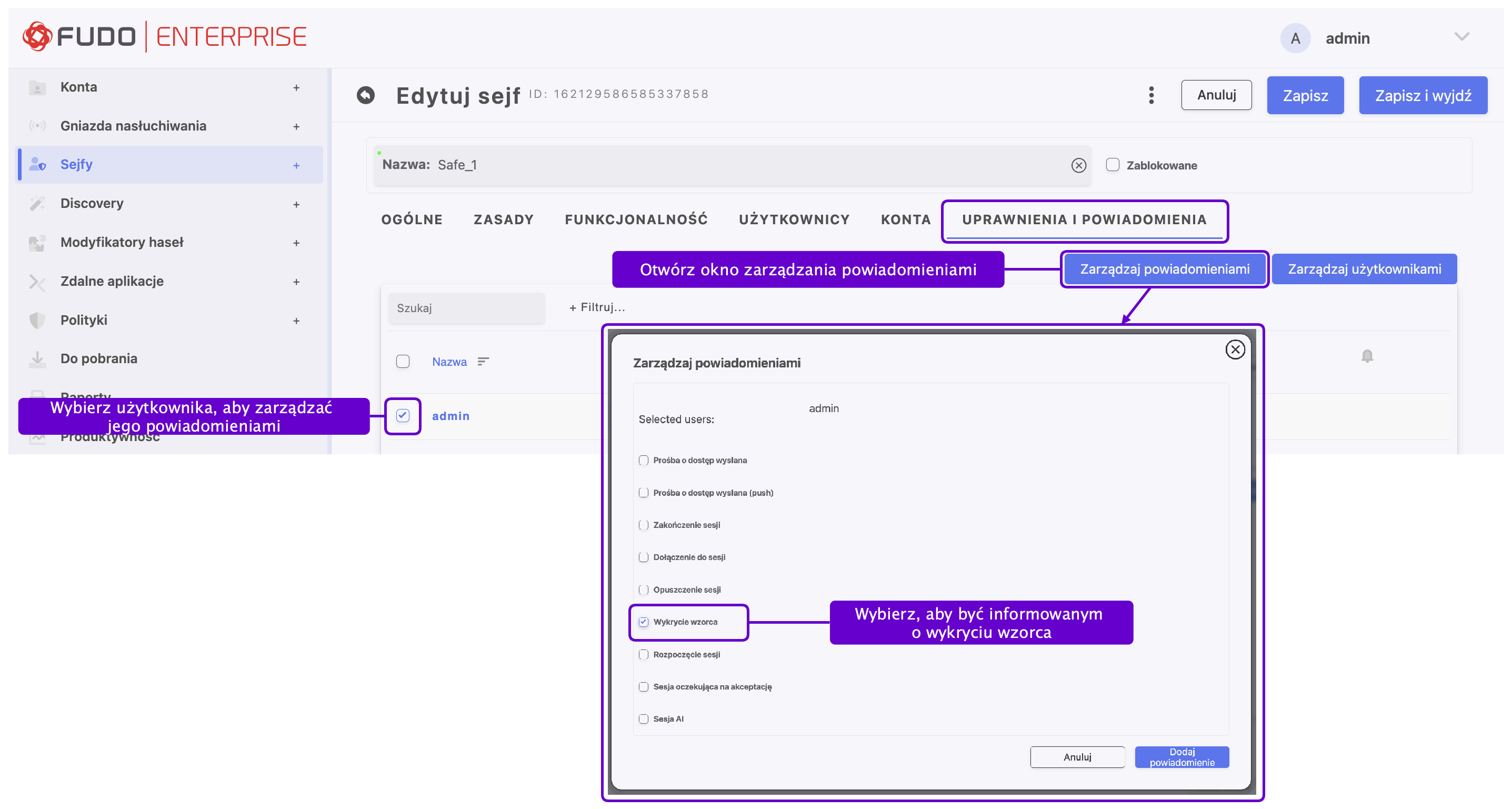The width and height of the screenshot is (1512, 809).
Task: Click the Zarządzaj użytkownikami button
Action: tap(1364, 269)
